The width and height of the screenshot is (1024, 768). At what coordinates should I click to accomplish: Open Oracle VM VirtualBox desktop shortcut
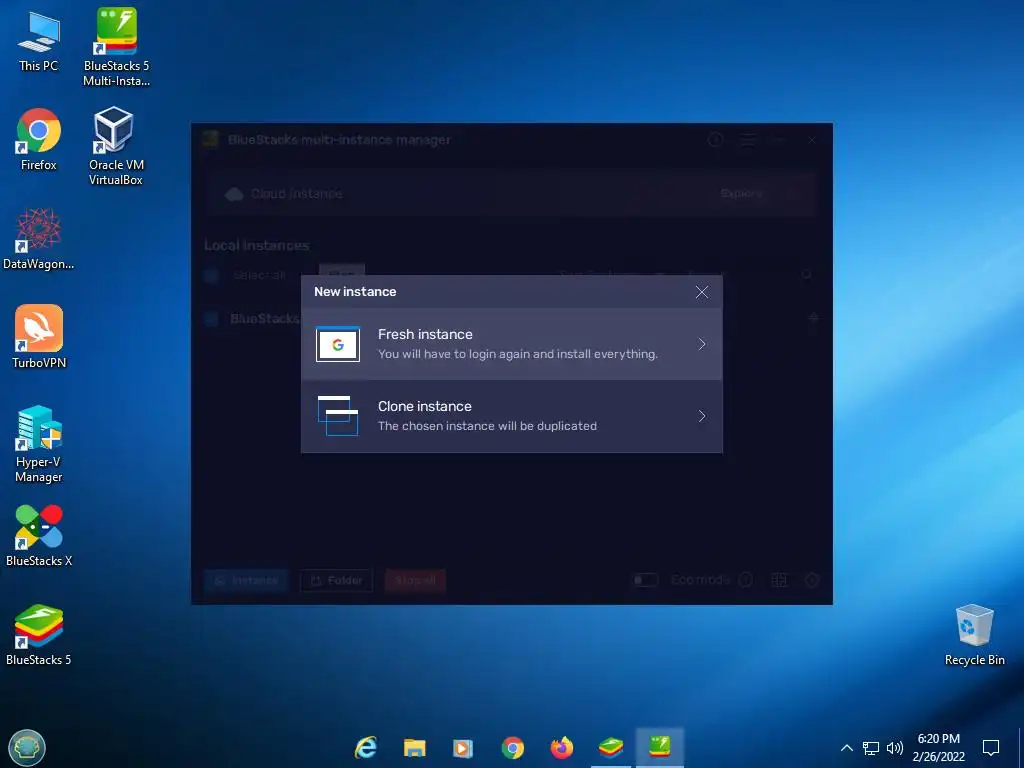(x=116, y=146)
